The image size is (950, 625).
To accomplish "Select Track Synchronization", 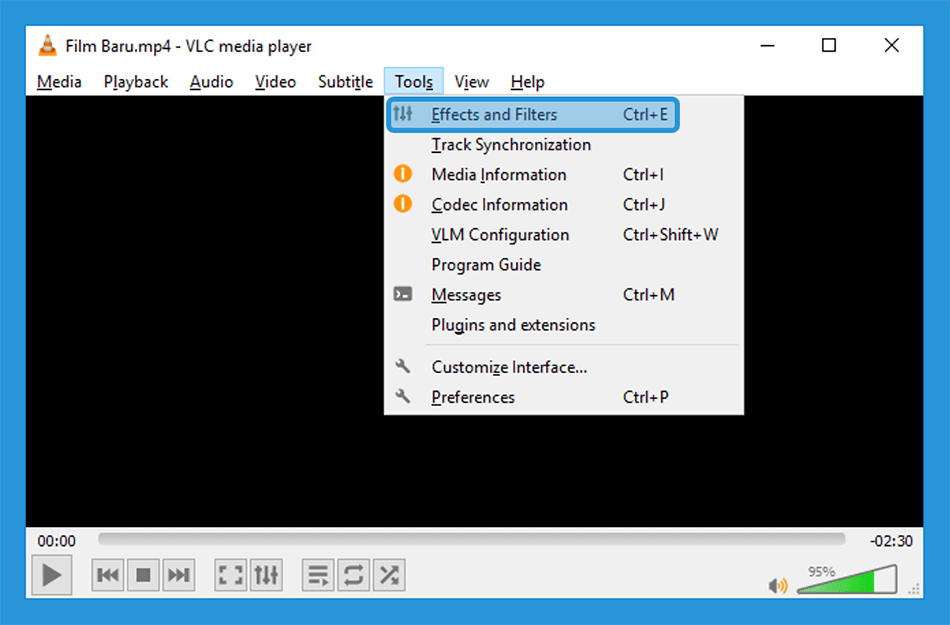I will (x=563, y=145).
